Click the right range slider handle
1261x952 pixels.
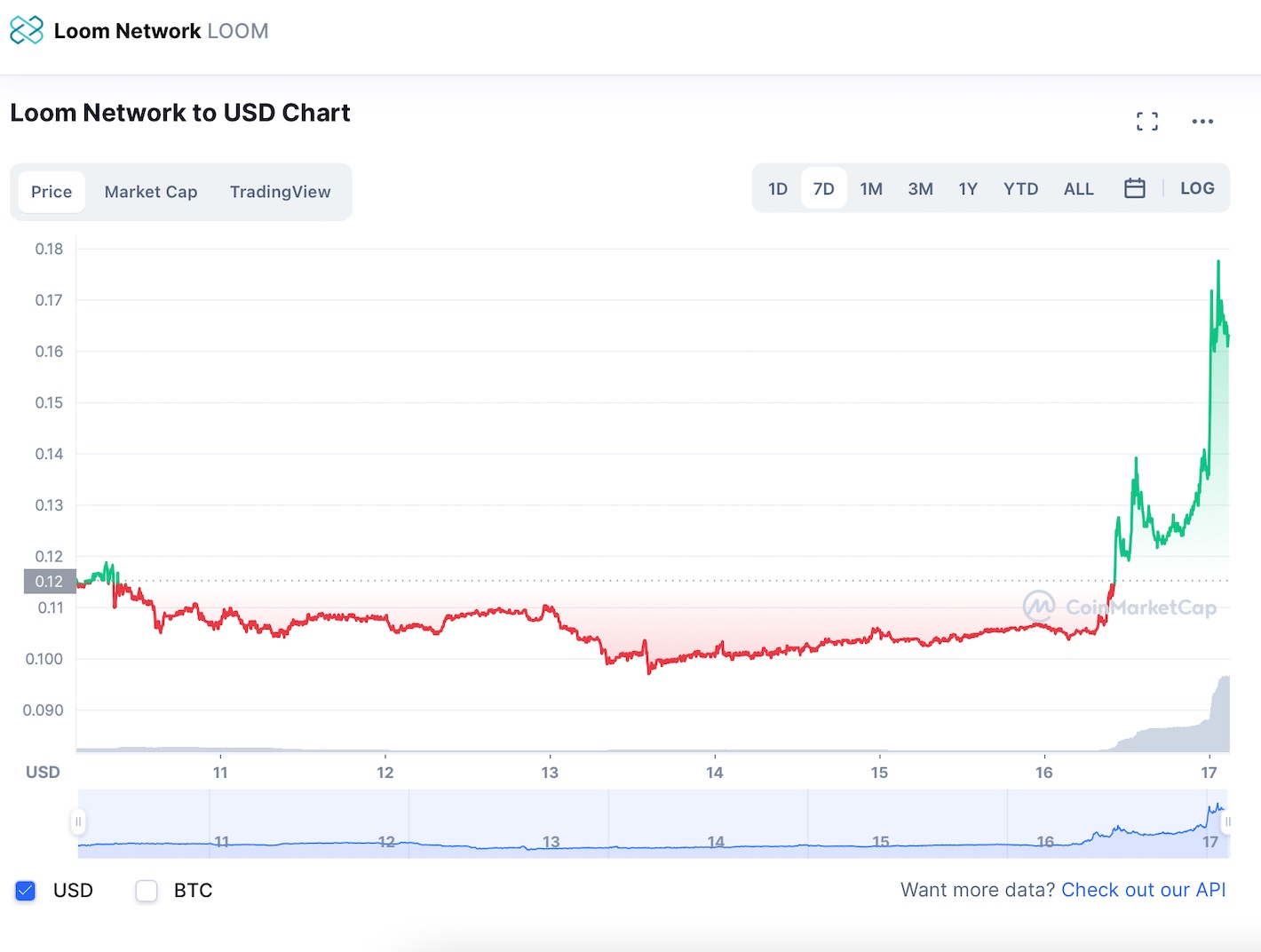click(1227, 822)
